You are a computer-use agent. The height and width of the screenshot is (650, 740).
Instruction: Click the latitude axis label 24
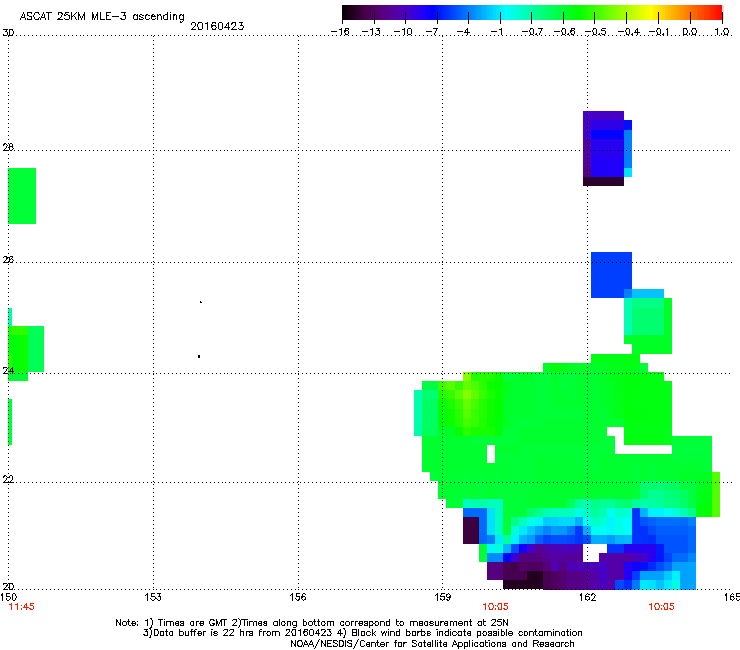click(x=8, y=371)
